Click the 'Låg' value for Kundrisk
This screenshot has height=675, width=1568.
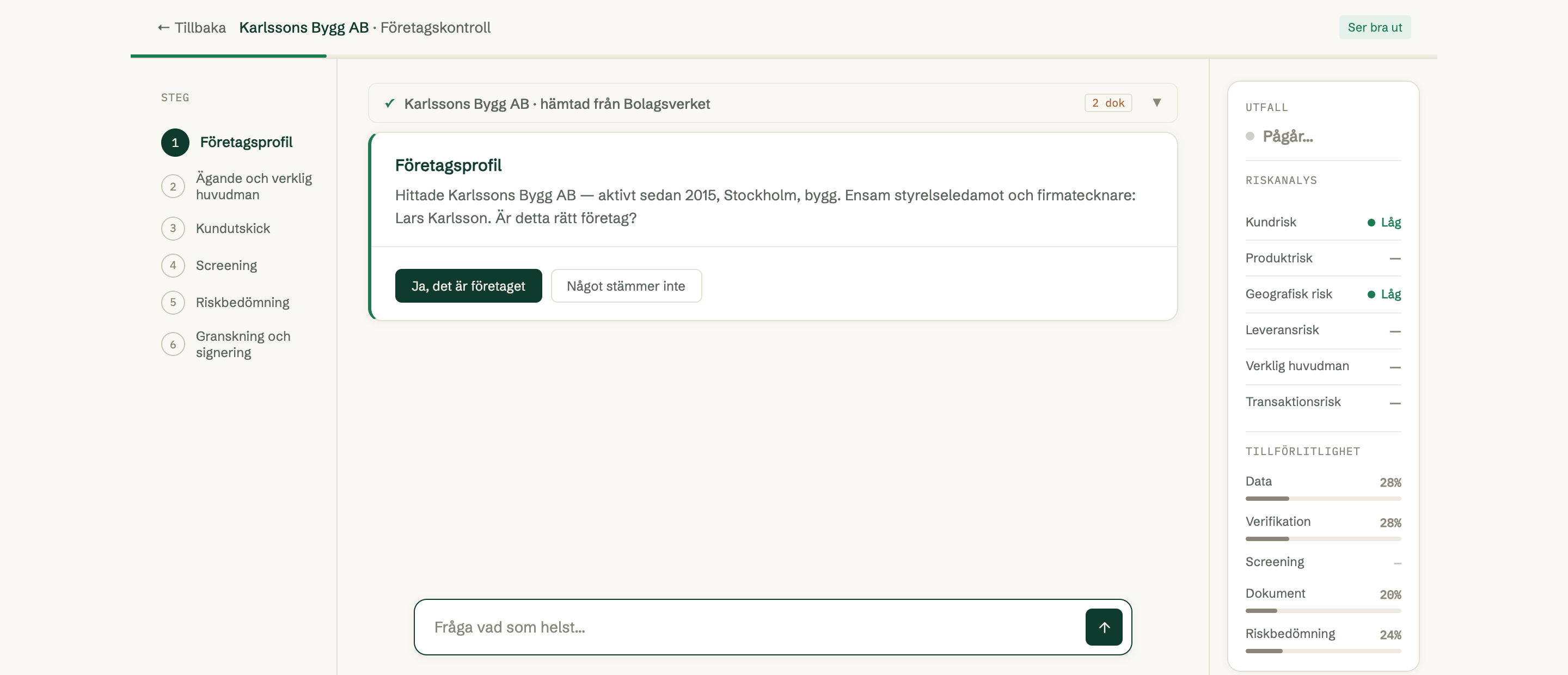(x=1391, y=222)
